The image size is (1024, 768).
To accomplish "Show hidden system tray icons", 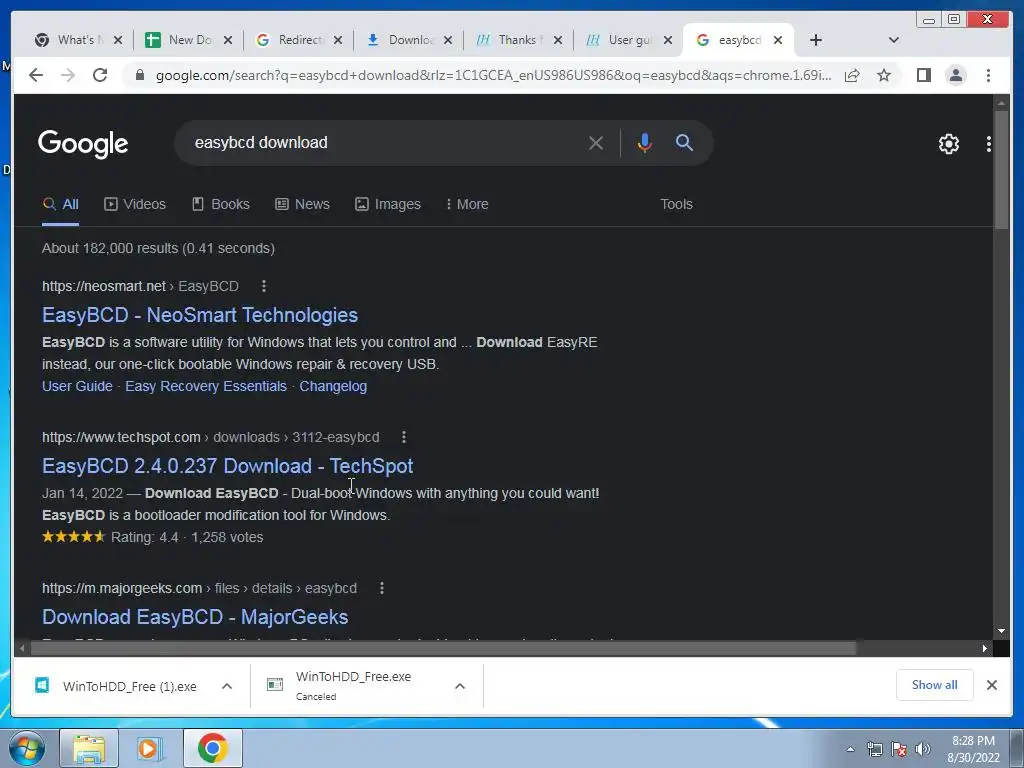I will tap(850, 749).
